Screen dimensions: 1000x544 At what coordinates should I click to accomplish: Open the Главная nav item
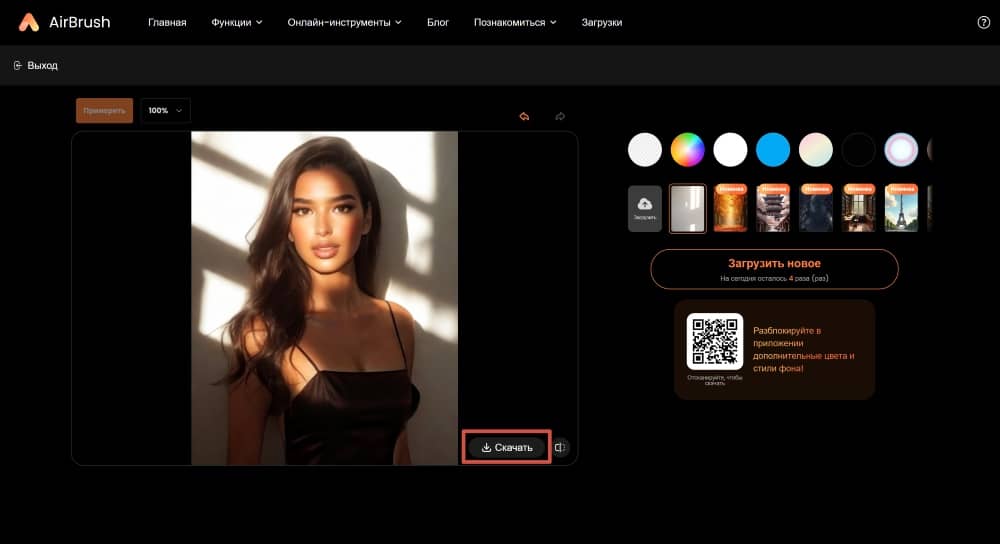167,22
